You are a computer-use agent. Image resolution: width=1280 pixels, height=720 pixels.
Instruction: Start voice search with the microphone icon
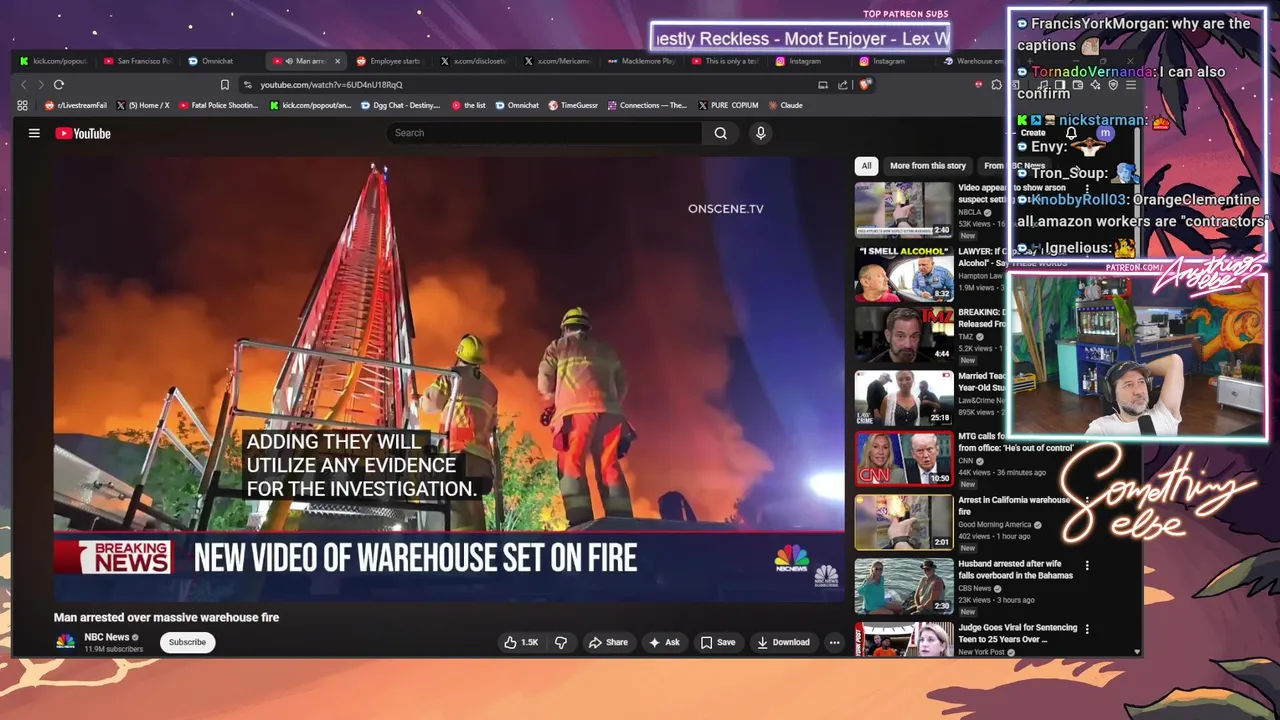760,133
